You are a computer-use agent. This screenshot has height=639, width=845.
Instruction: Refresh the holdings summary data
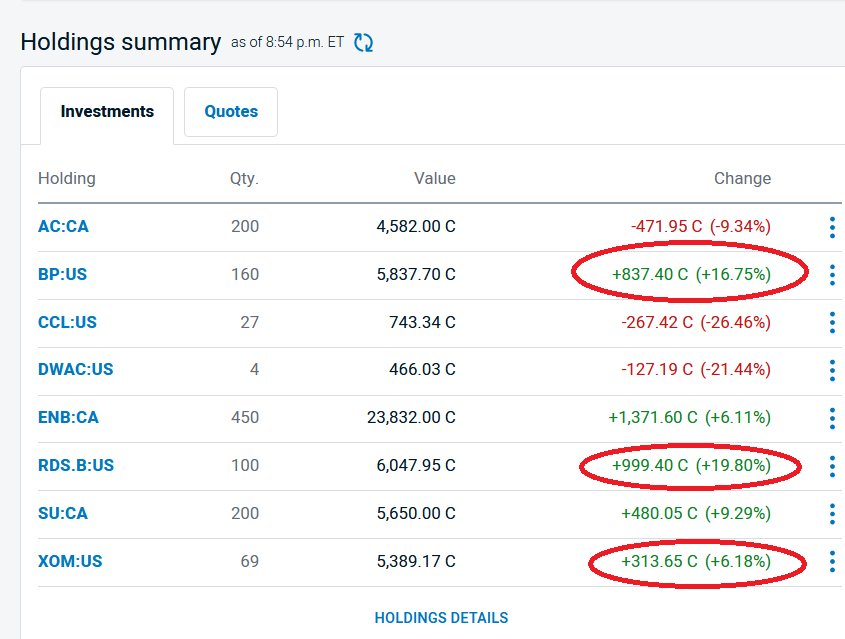(363, 43)
